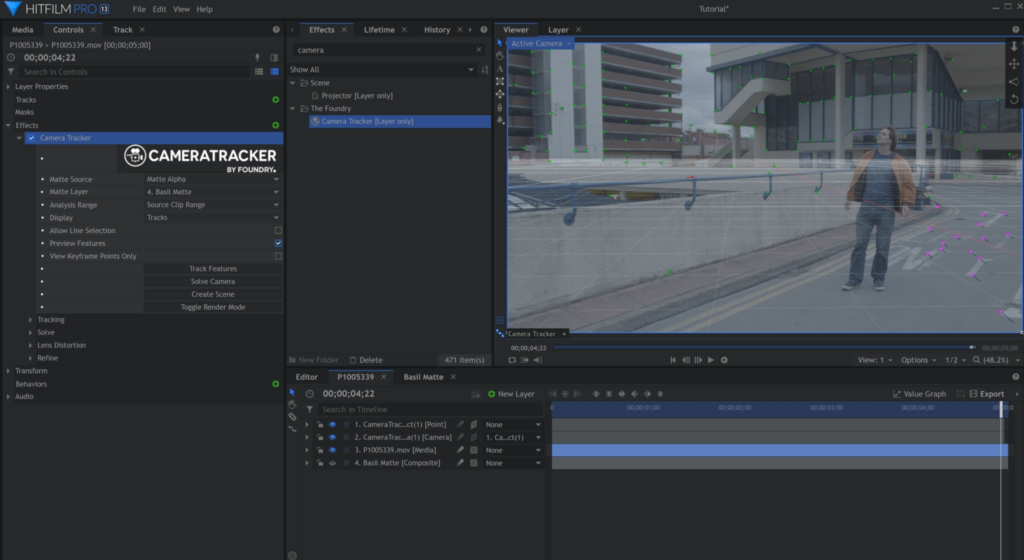Open the Edit menu
1024x560 pixels.
159,9
